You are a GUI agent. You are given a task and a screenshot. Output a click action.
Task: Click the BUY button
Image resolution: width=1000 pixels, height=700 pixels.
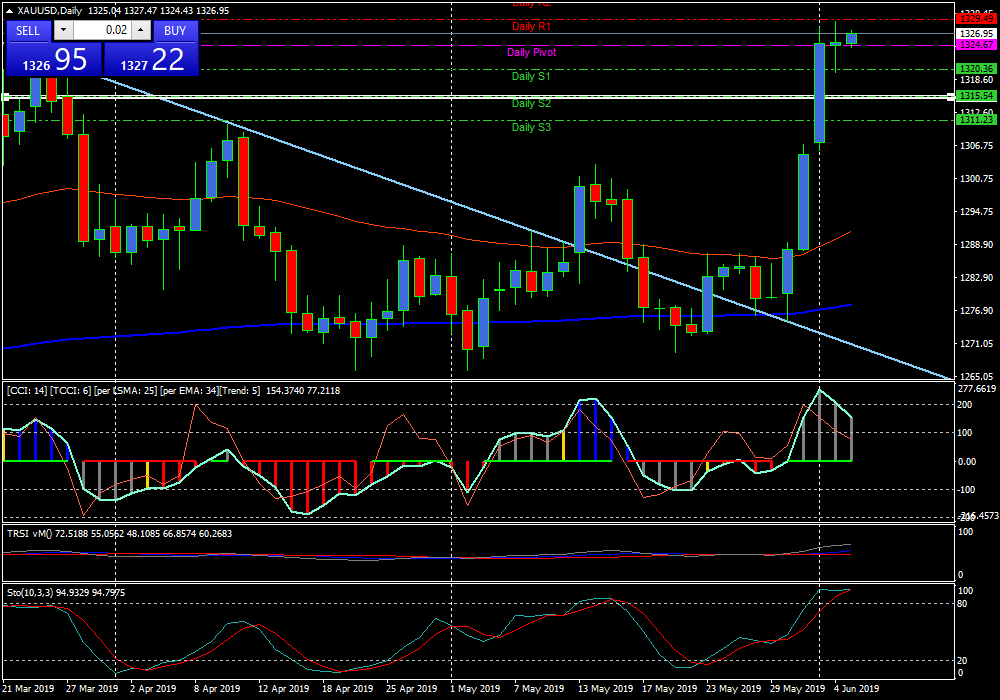(x=175, y=30)
